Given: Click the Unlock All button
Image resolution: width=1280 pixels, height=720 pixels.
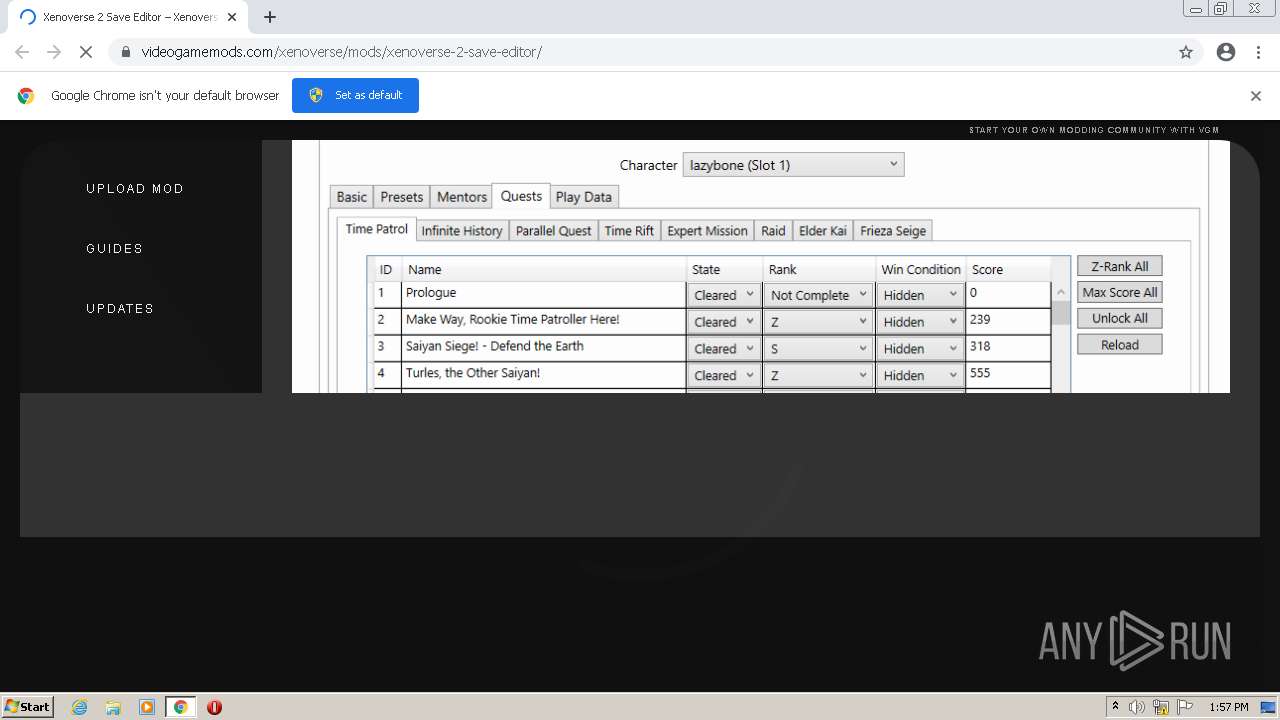Looking at the screenshot, I should coord(1119,318).
